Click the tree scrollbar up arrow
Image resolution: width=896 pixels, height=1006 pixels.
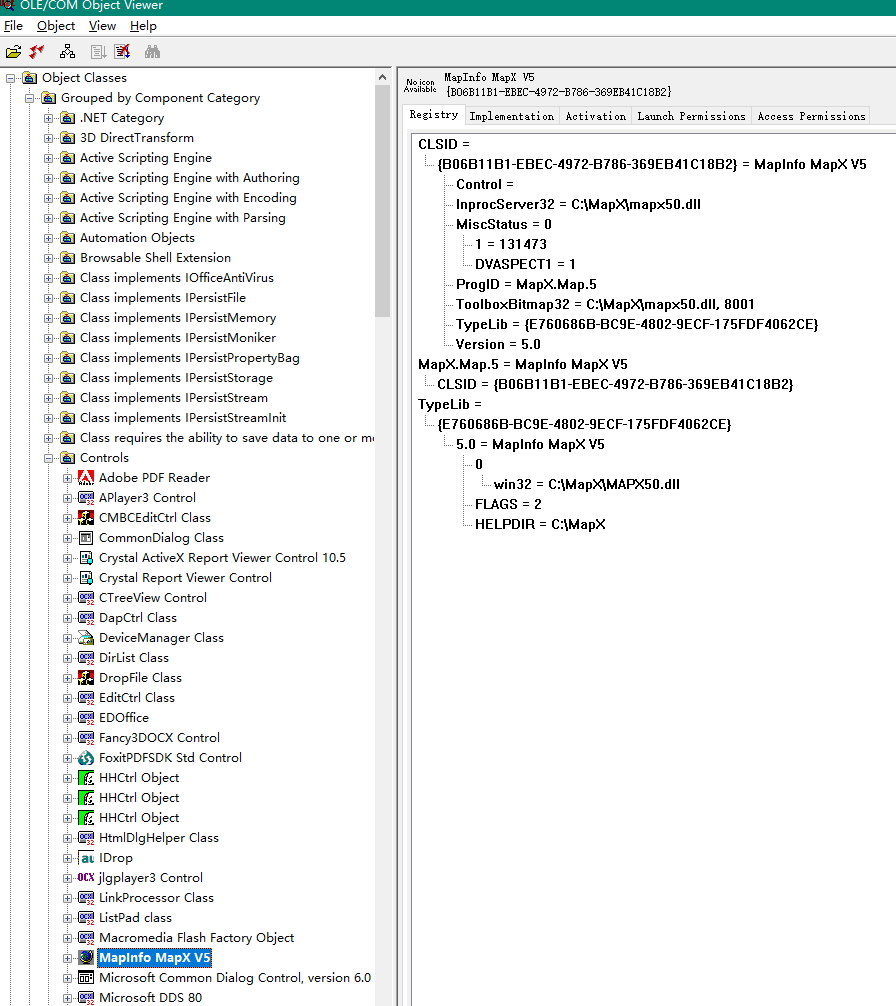pos(382,77)
